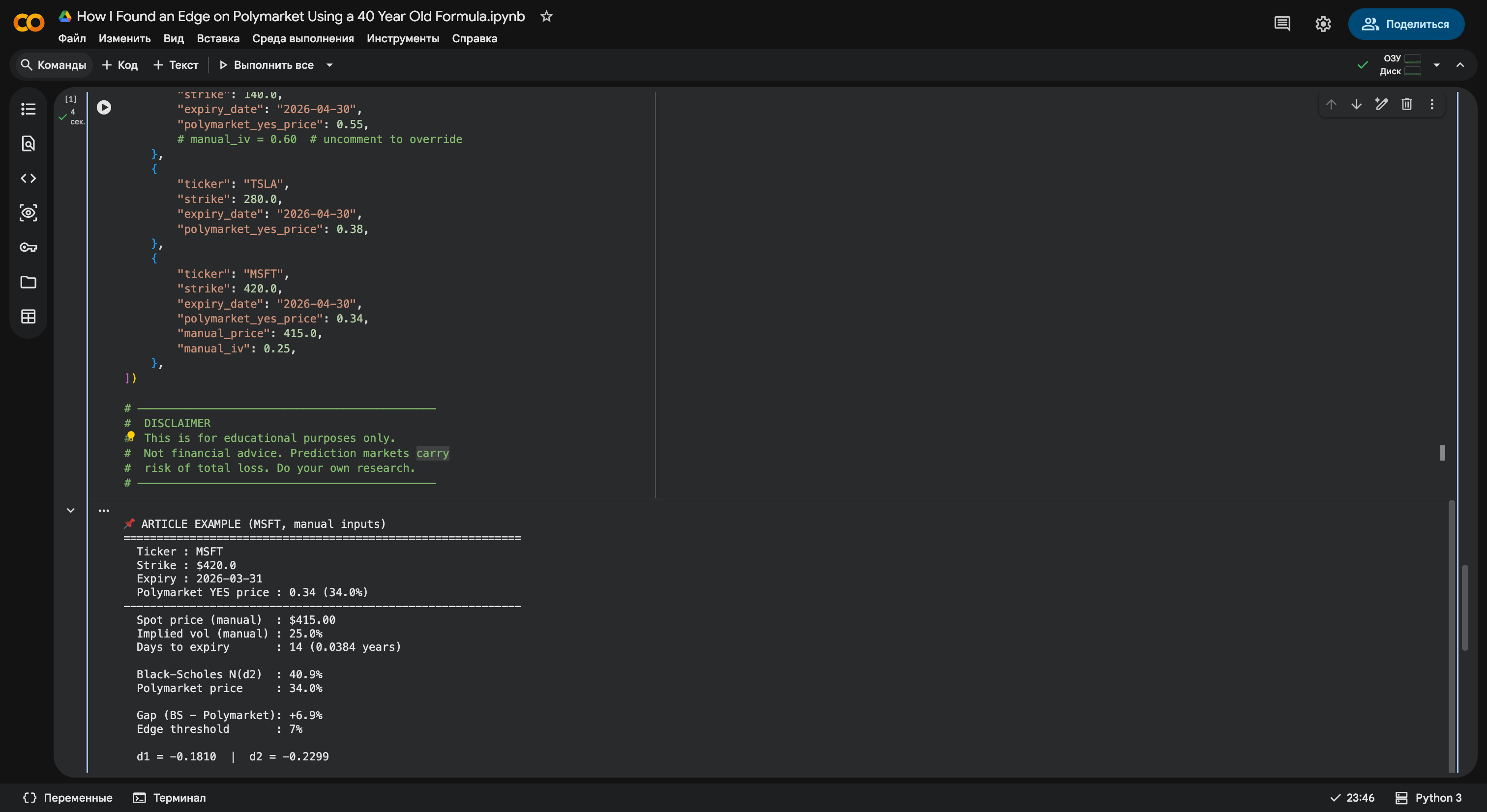The image size is (1487, 812).
Task: Collapse the header with top-right chevron
Action: pos(1460,65)
